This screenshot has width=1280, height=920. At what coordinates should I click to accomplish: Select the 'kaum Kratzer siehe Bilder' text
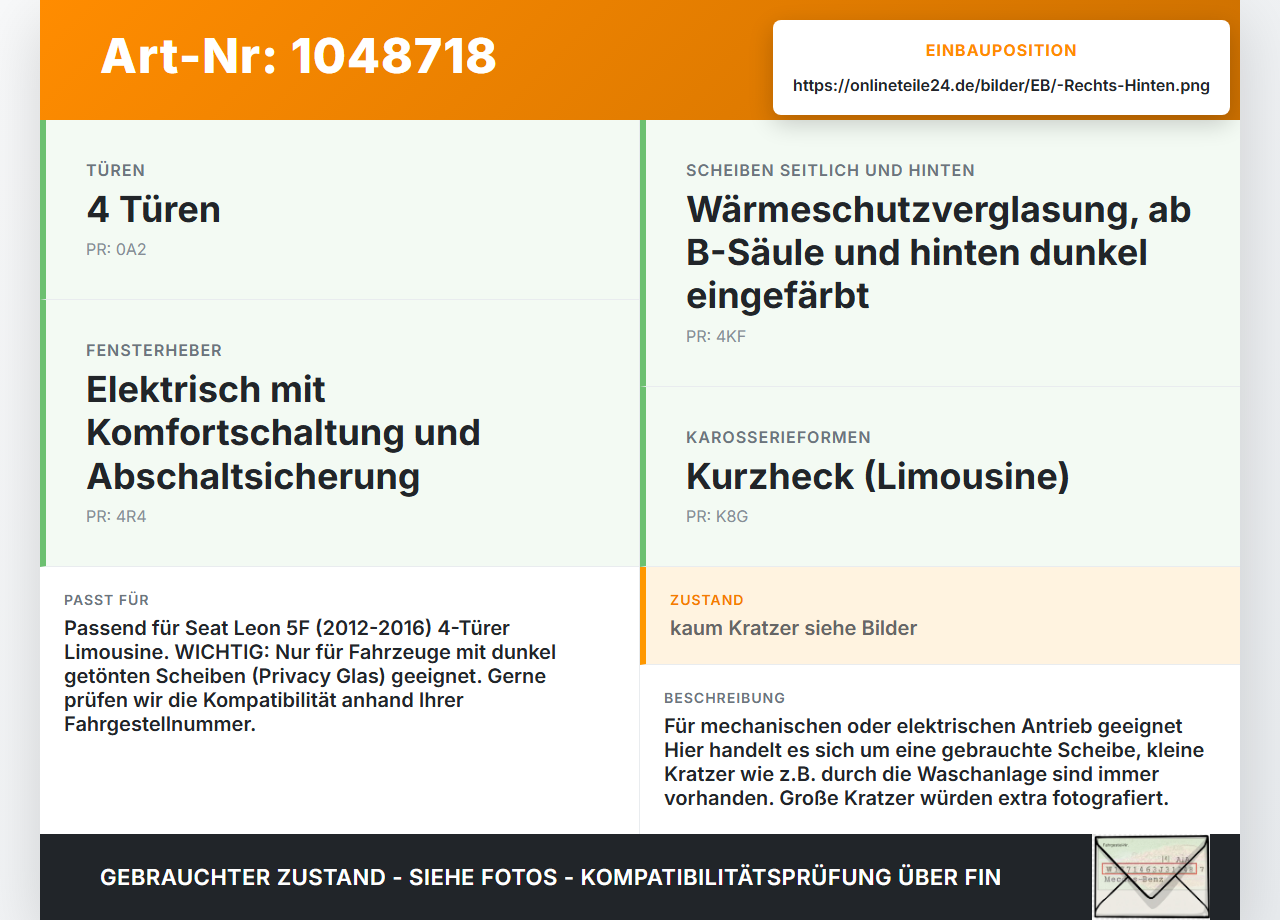(x=793, y=628)
